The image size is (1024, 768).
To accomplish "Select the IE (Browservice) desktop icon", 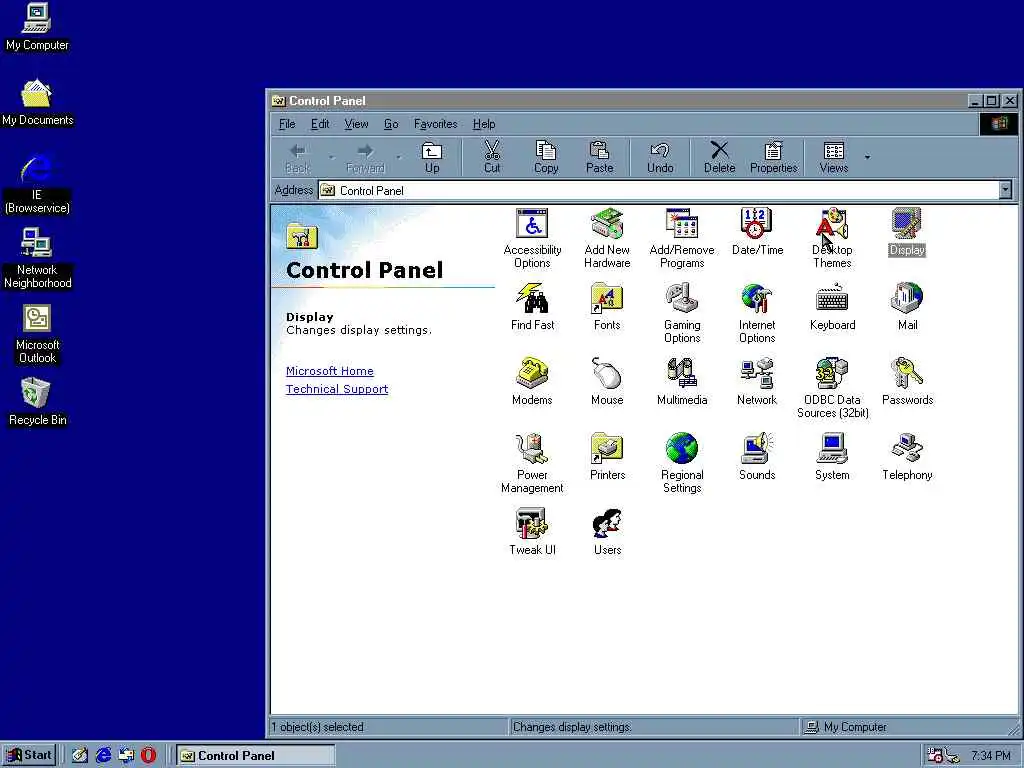I will (37, 183).
